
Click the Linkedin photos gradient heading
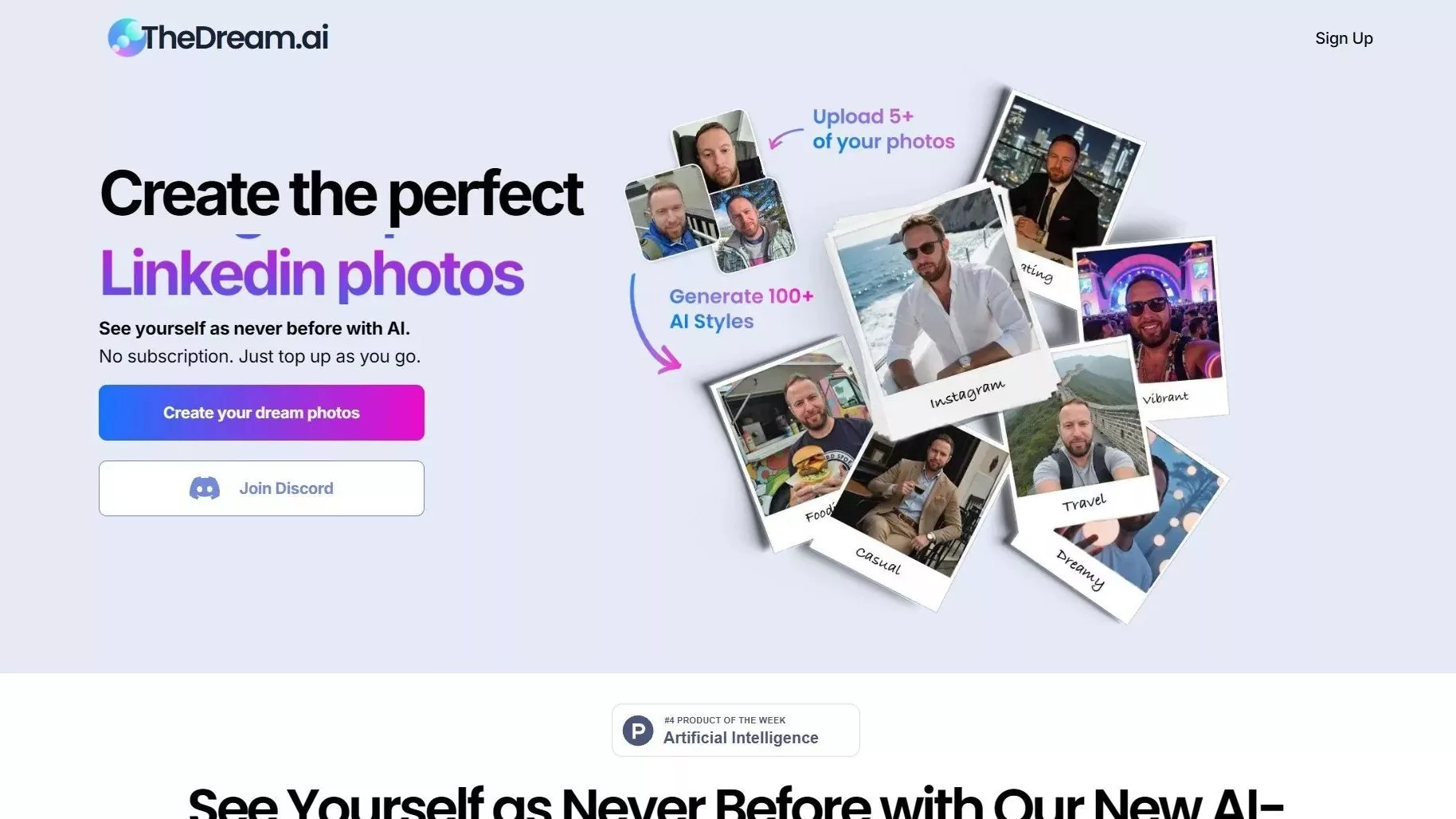tap(311, 273)
